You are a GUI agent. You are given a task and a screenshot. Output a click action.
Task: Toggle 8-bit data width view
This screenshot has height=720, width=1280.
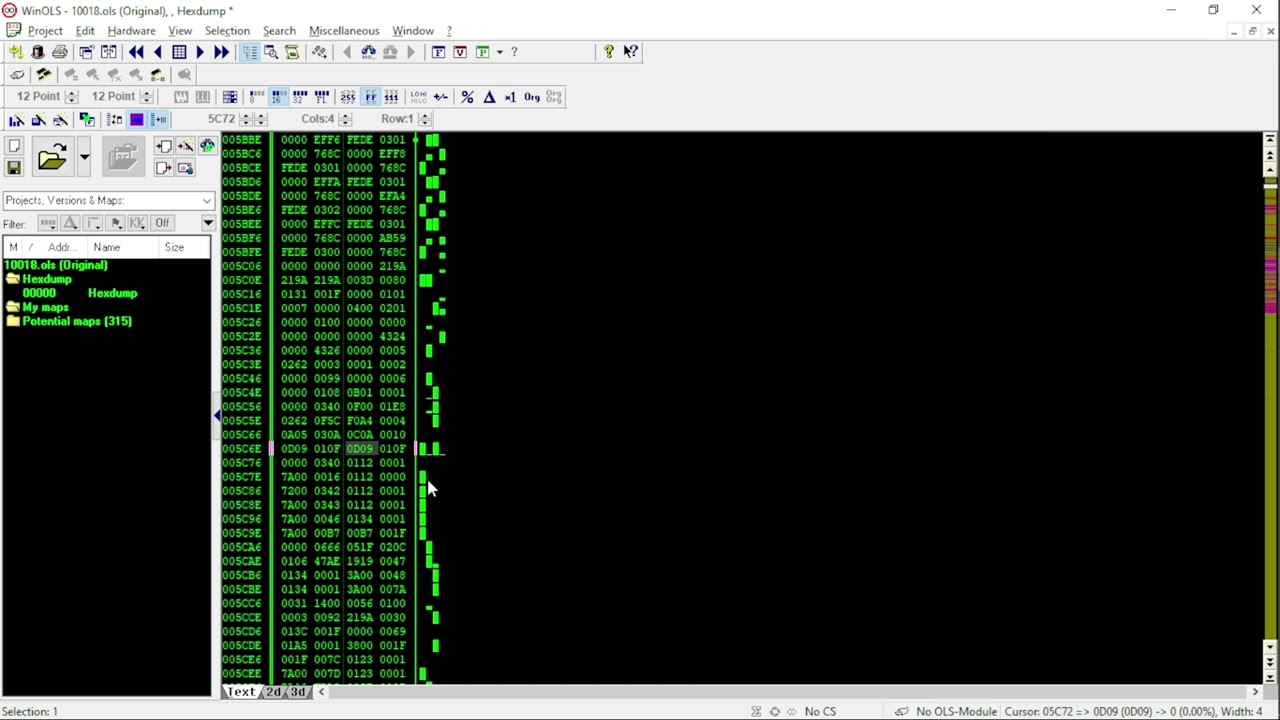pos(256,97)
